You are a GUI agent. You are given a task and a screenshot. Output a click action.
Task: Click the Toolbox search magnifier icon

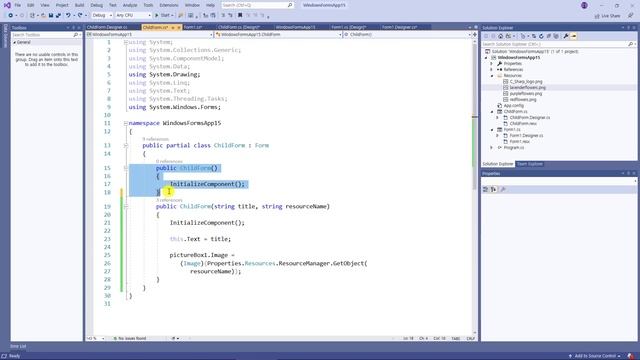click(x=76, y=35)
